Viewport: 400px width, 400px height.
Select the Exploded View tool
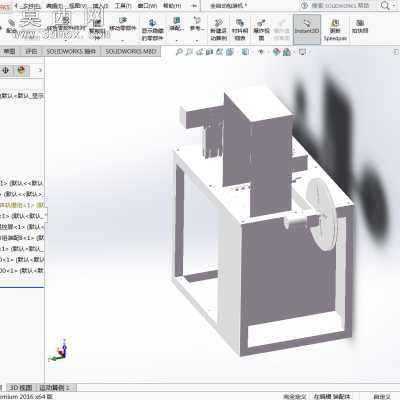click(x=262, y=29)
